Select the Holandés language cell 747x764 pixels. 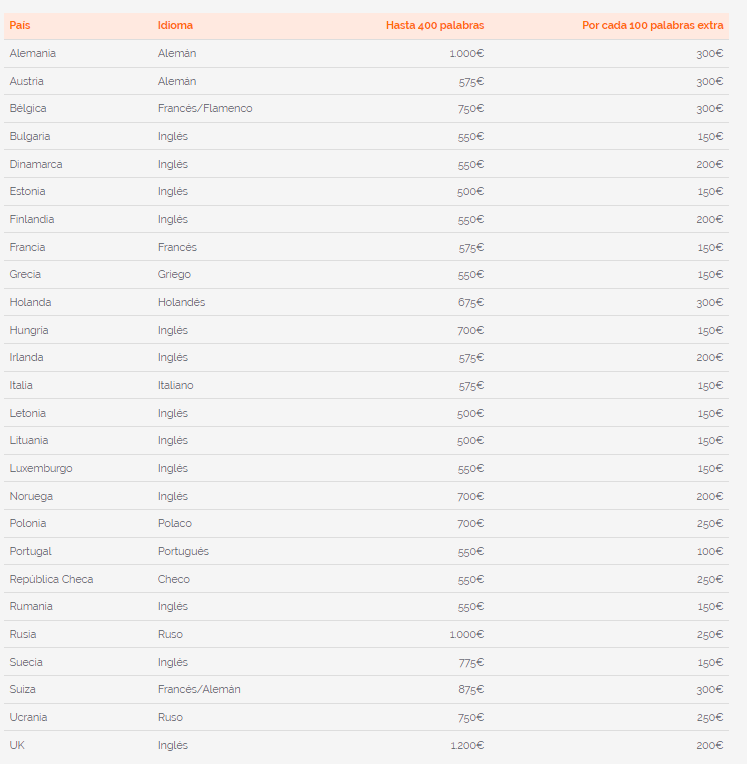pos(181,302)
